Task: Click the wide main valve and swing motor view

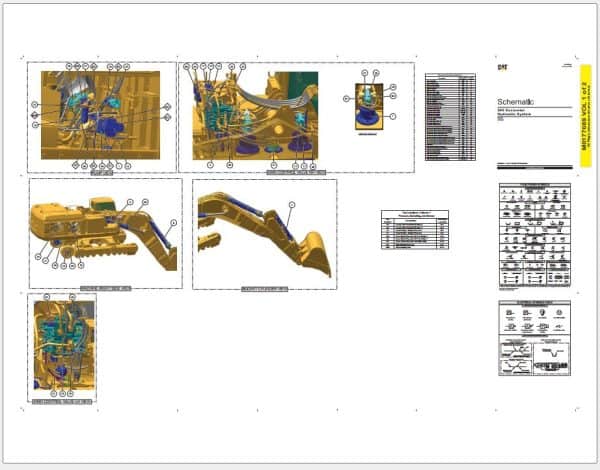Action: (255, 116)
